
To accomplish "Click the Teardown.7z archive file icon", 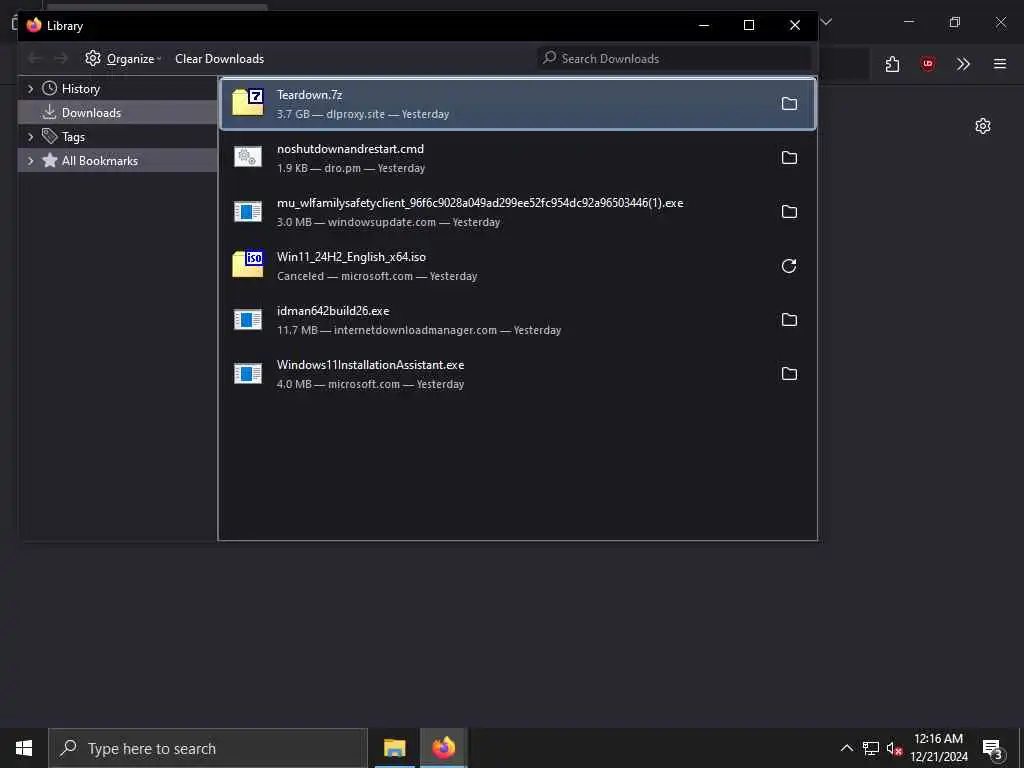I will click(248, 103).
